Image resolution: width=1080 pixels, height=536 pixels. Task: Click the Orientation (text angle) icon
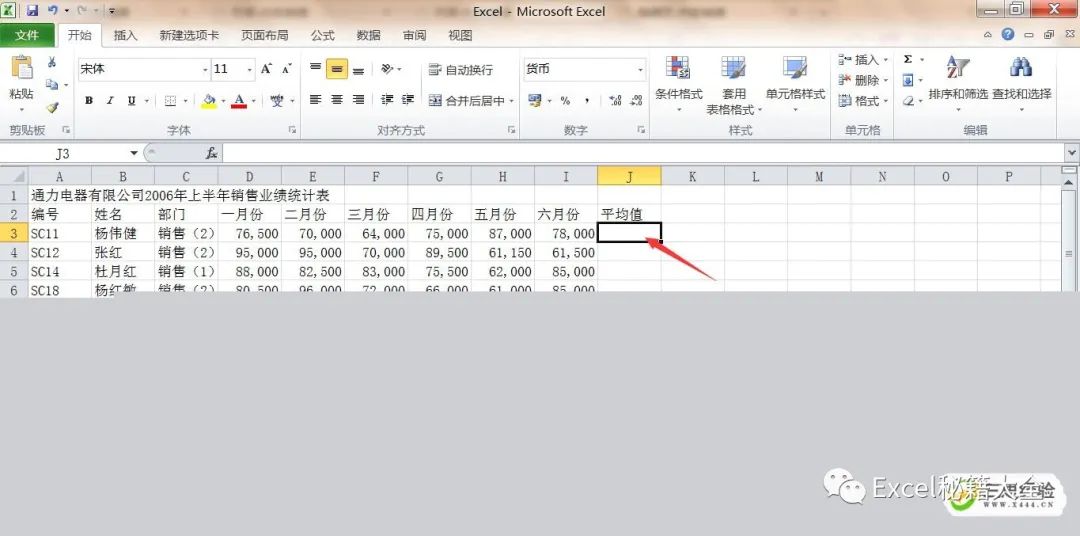(388, 69)
